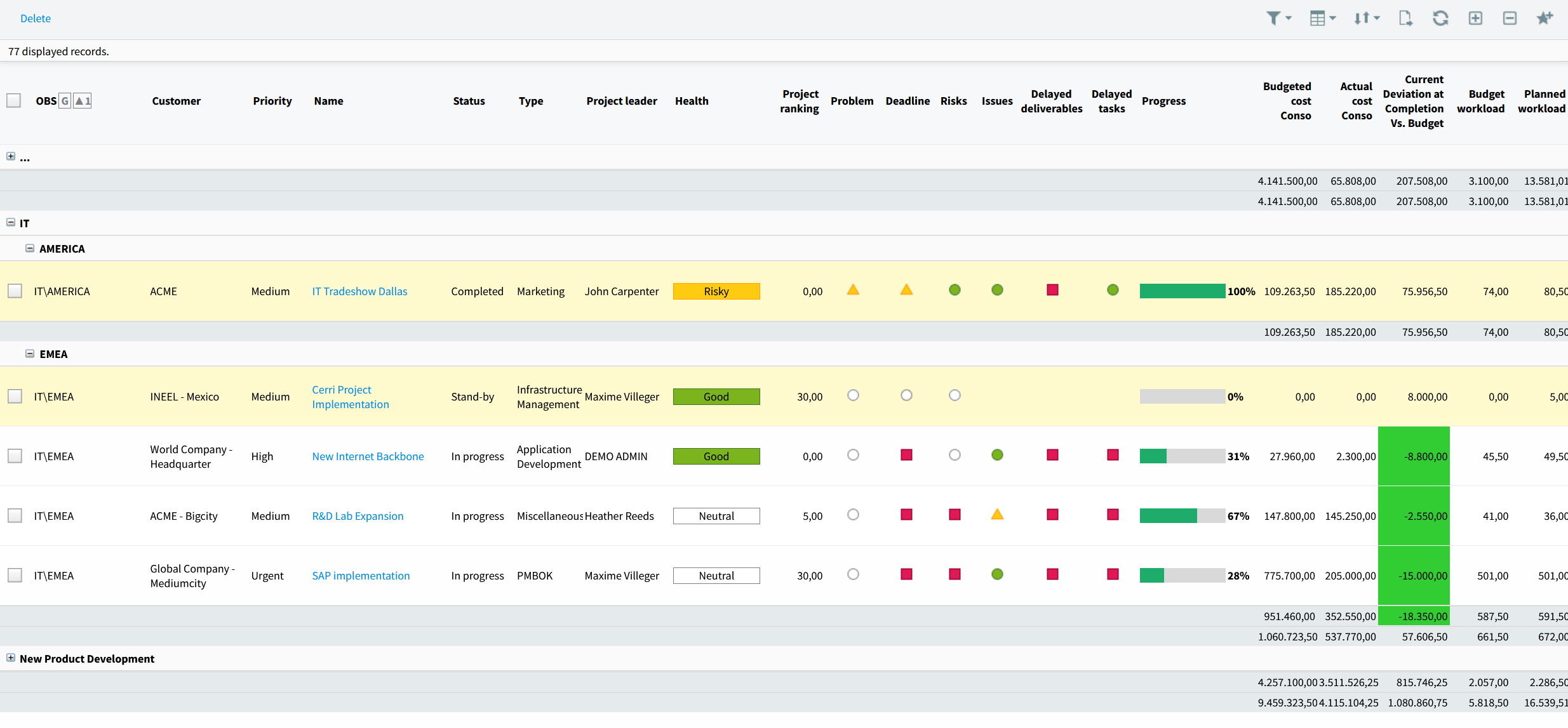Sort by the Project leader column header

pyautogui.click(x=621, y=101)
